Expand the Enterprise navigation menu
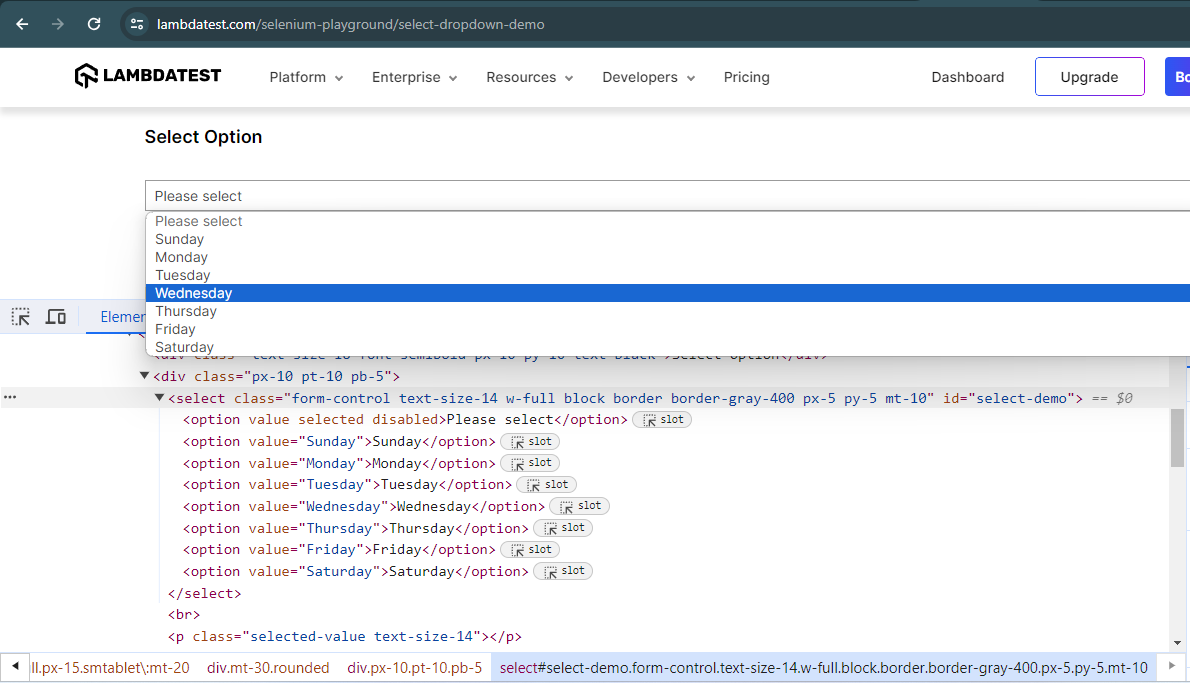Screen dimensions: 1190x683 (414, 77)
